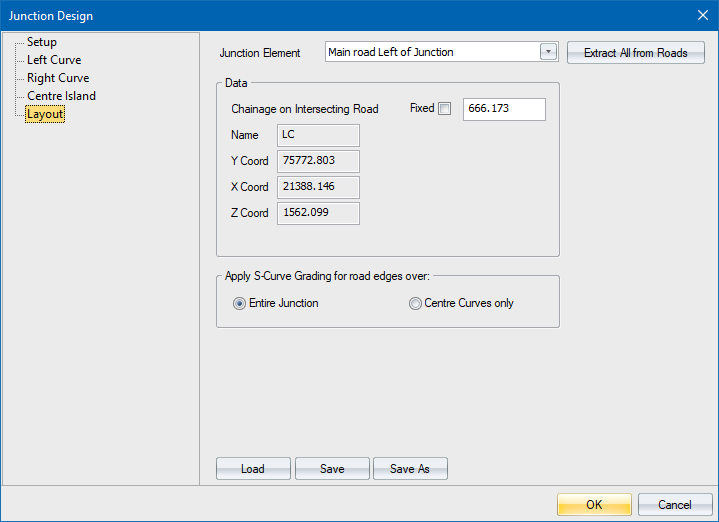Confirm the dialog with OK
Image resolution: width=719 pixels, height=522 pixels.
pos(594,504)
